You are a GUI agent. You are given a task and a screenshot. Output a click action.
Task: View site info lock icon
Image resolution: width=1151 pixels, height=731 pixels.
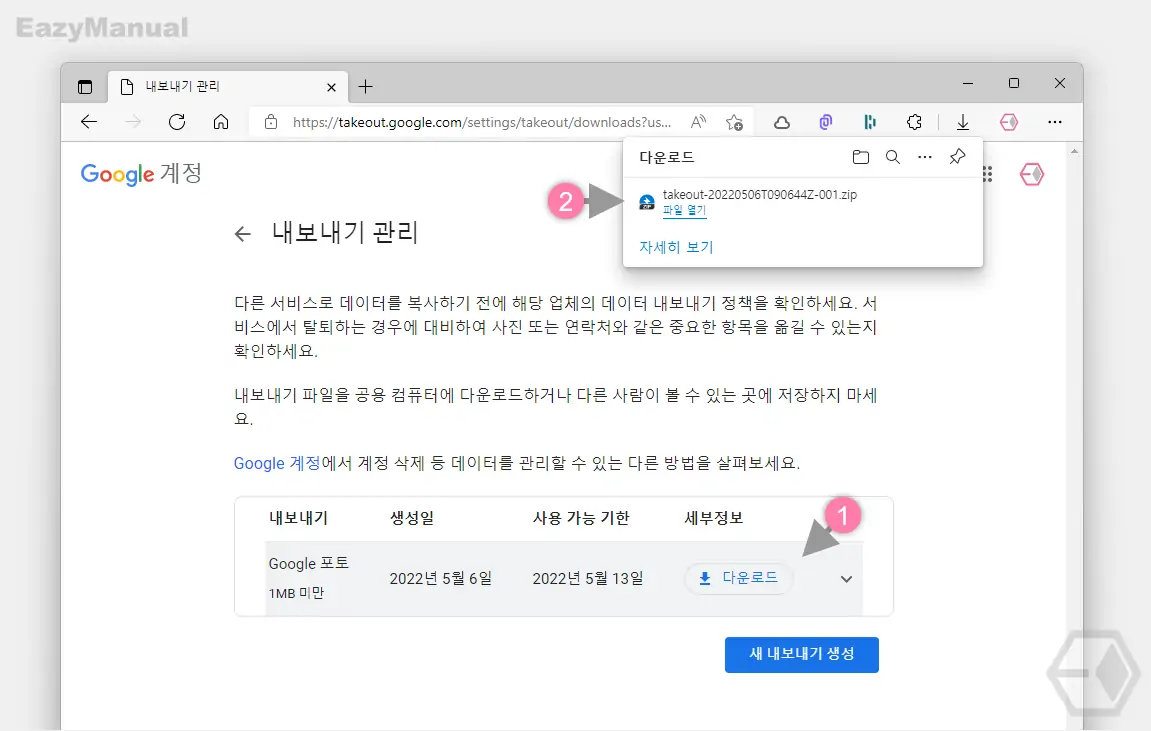(x=271, y=122)
